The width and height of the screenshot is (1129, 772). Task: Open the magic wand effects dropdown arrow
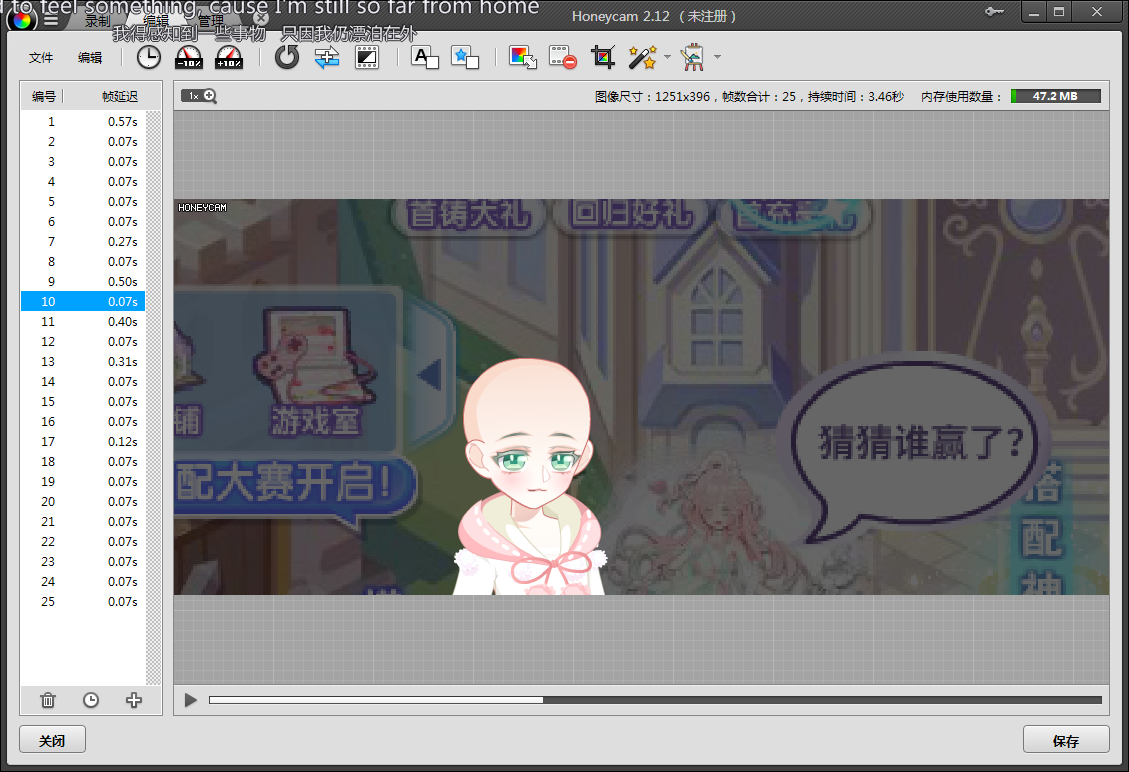(667, 57)
